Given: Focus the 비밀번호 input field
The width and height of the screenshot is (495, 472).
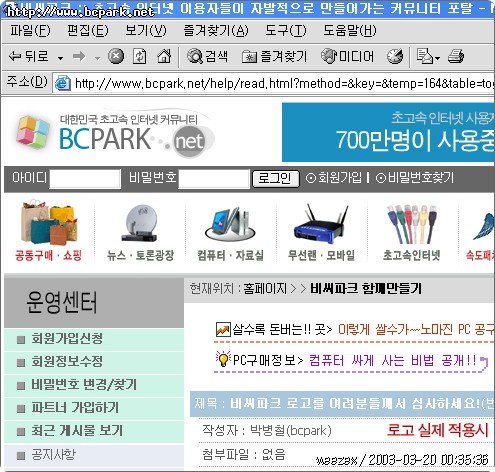Looking at the screenshot, I should [x=214, y=179].
